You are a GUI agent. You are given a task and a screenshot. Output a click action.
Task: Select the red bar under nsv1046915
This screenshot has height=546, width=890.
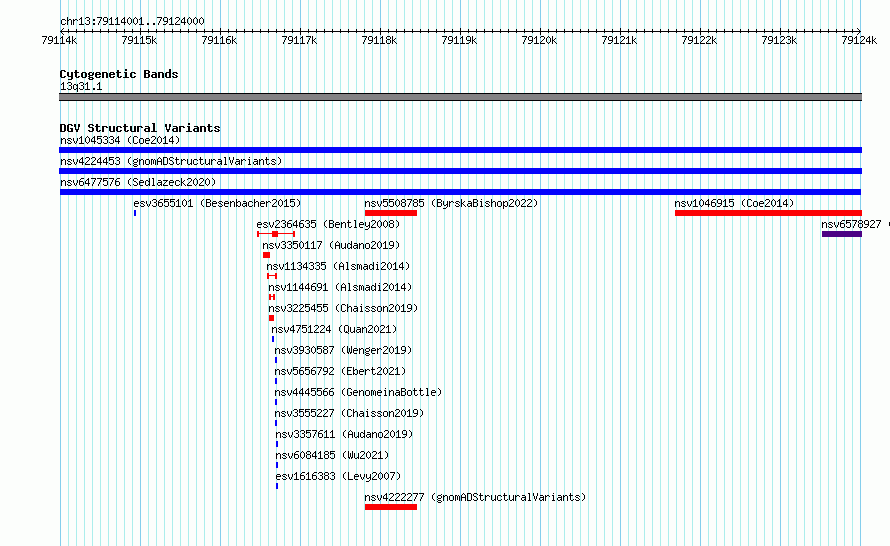[768, 213]
